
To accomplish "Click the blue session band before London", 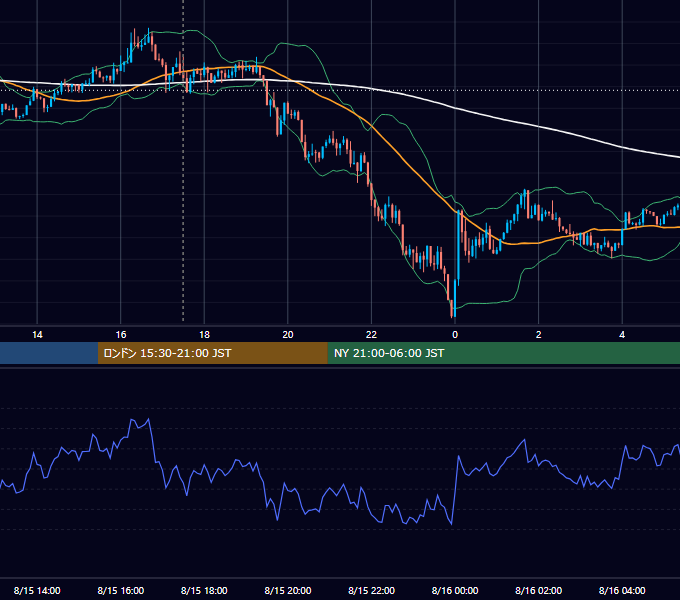I will [49, 353].
